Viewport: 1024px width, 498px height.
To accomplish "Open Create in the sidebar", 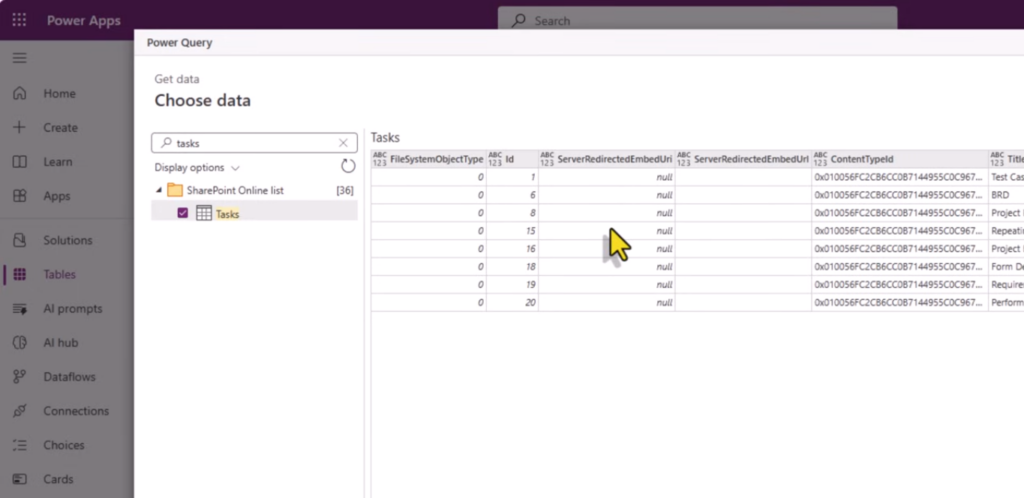I will coord(60,127).
